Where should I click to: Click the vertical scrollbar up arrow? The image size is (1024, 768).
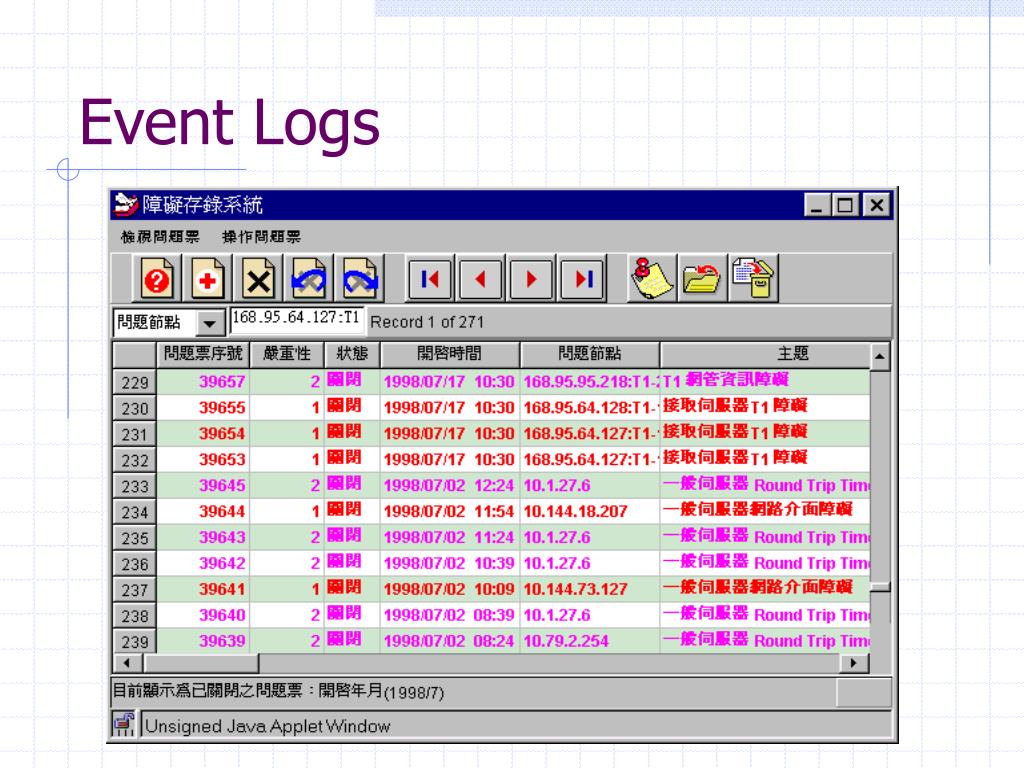tap(880, 357)
